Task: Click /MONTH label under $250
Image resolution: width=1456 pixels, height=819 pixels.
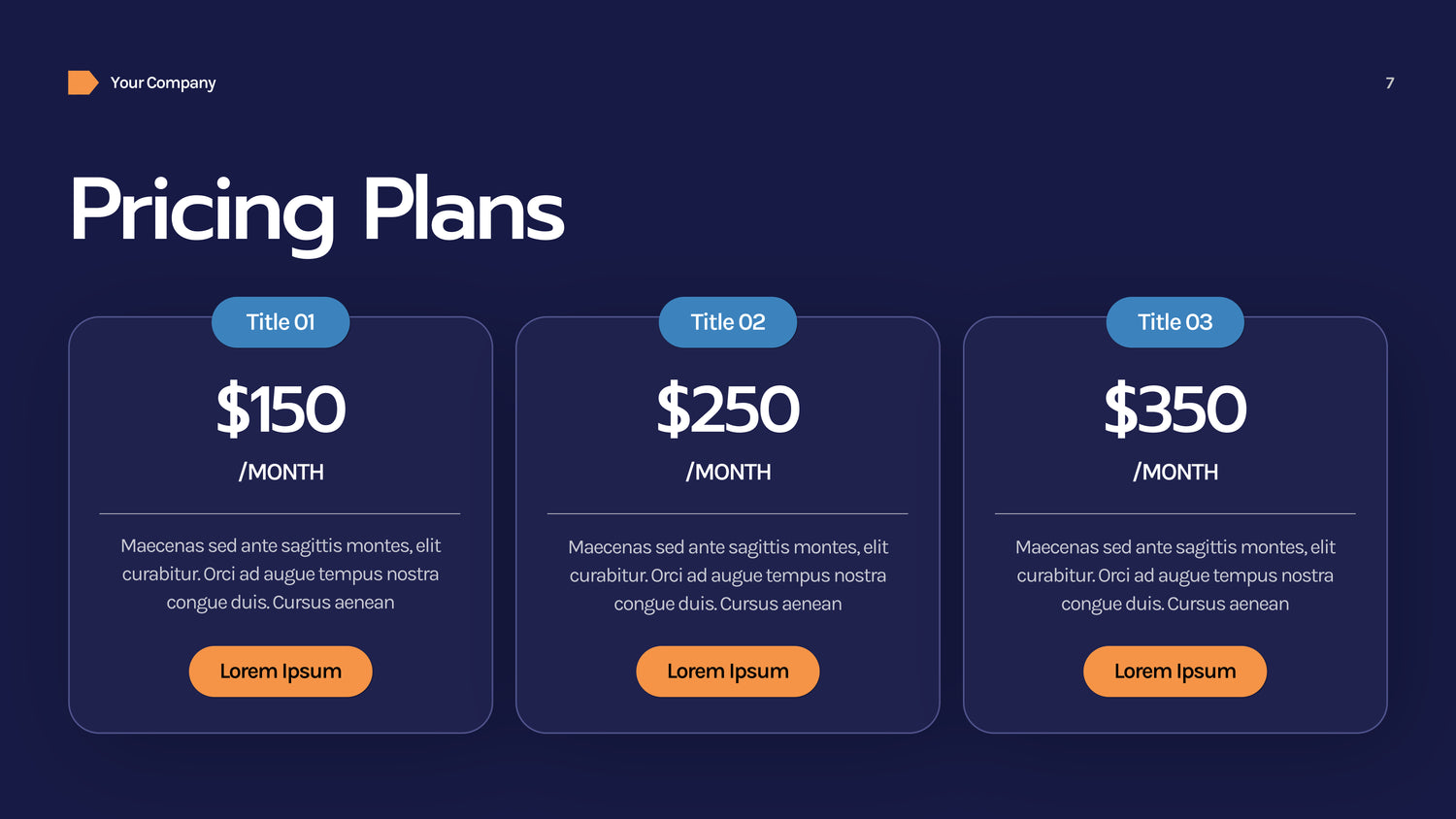Action: tap(728, 473)
